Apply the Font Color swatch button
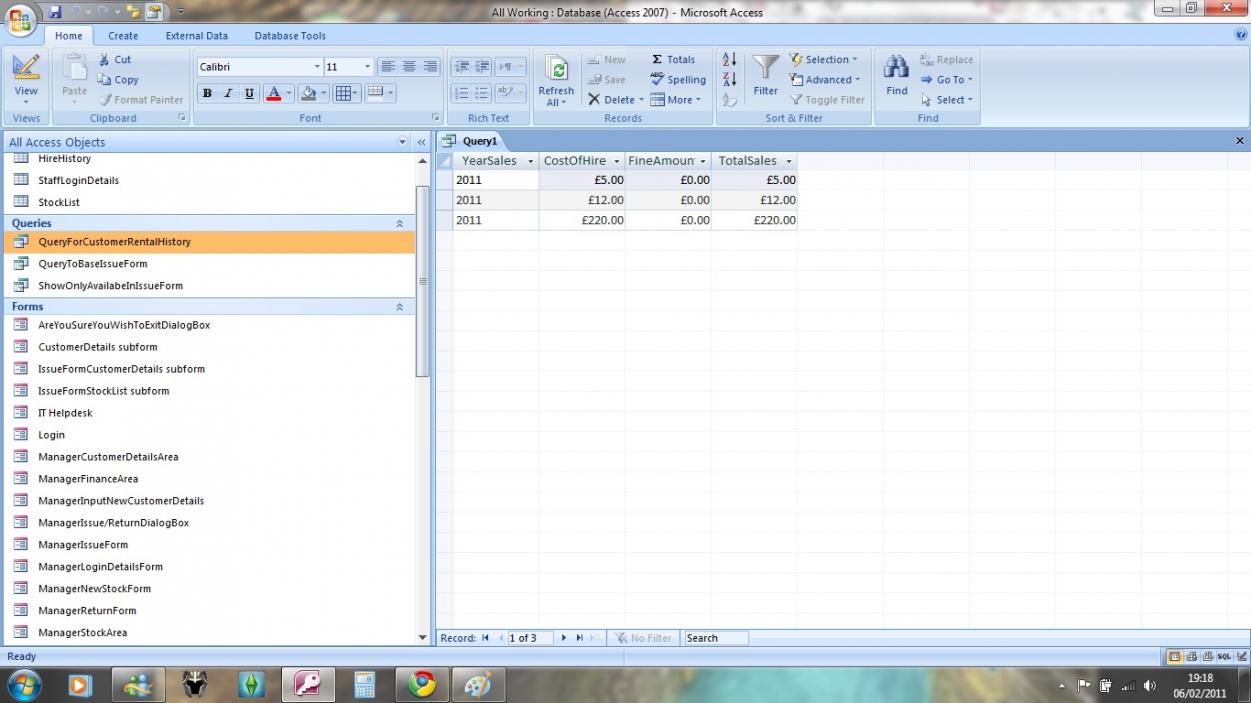 [x=274, y=93]
